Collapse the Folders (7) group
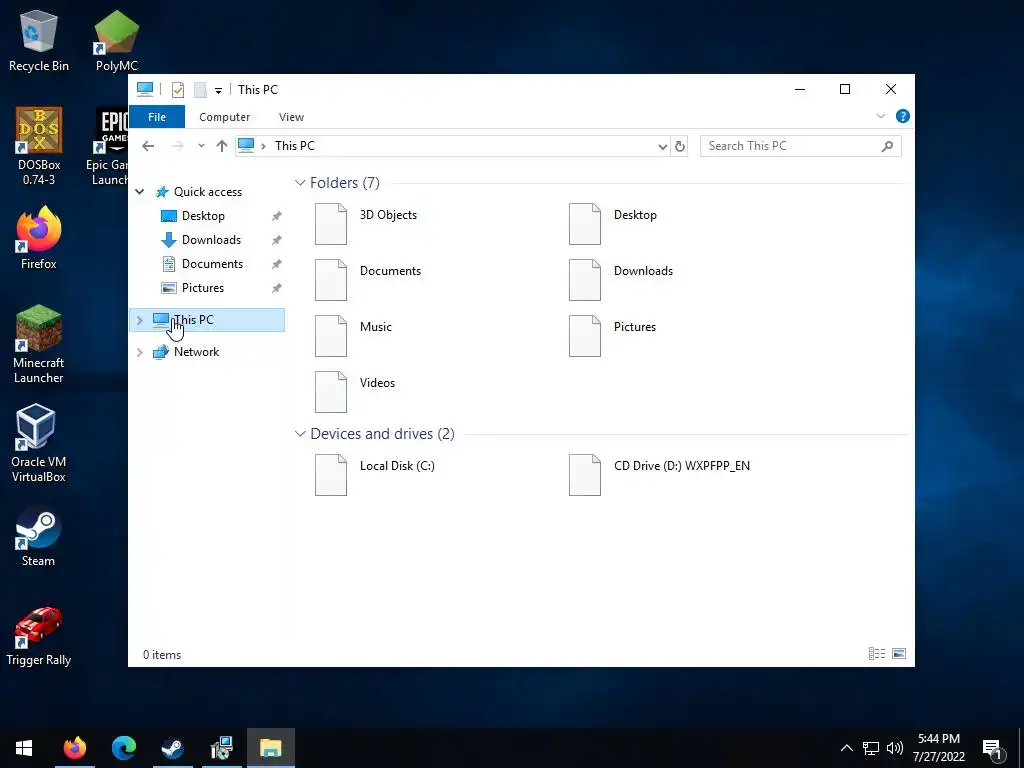This screenshot has width=1024, height=768. pos(300,183)
